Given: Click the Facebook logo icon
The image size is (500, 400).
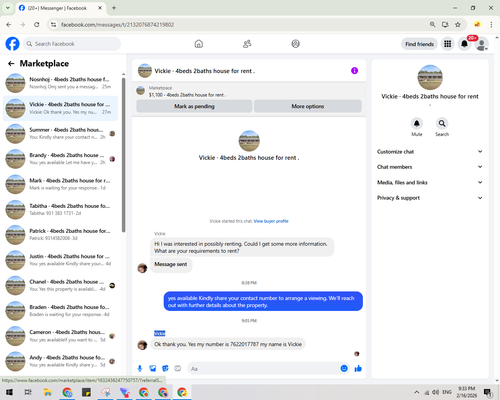Looking at the screenshot, I should point(13,44).
